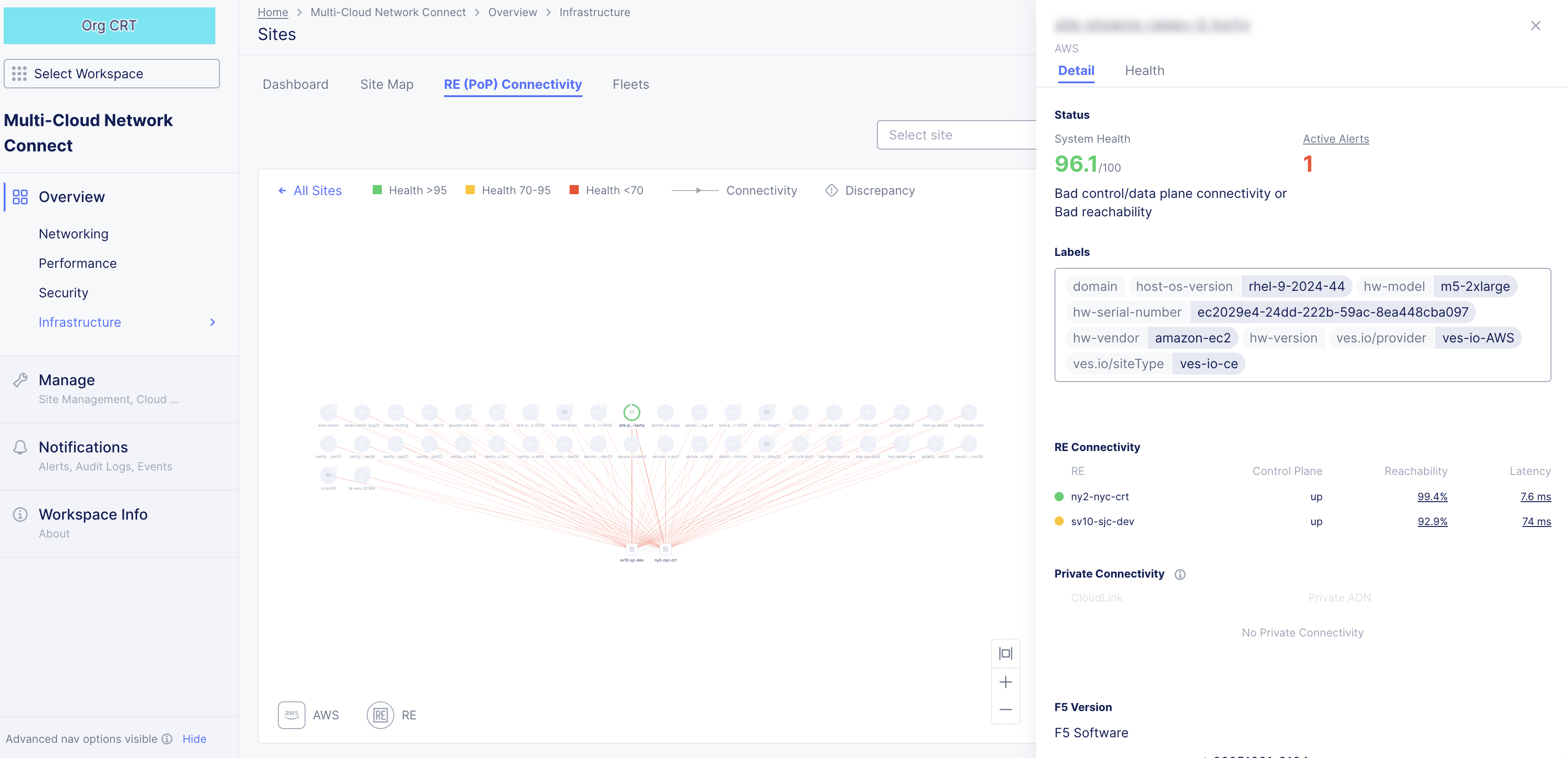This screenshot has width=1568, height=758.
Task: Open the Active Alerts link
Action: (1336, 139)
